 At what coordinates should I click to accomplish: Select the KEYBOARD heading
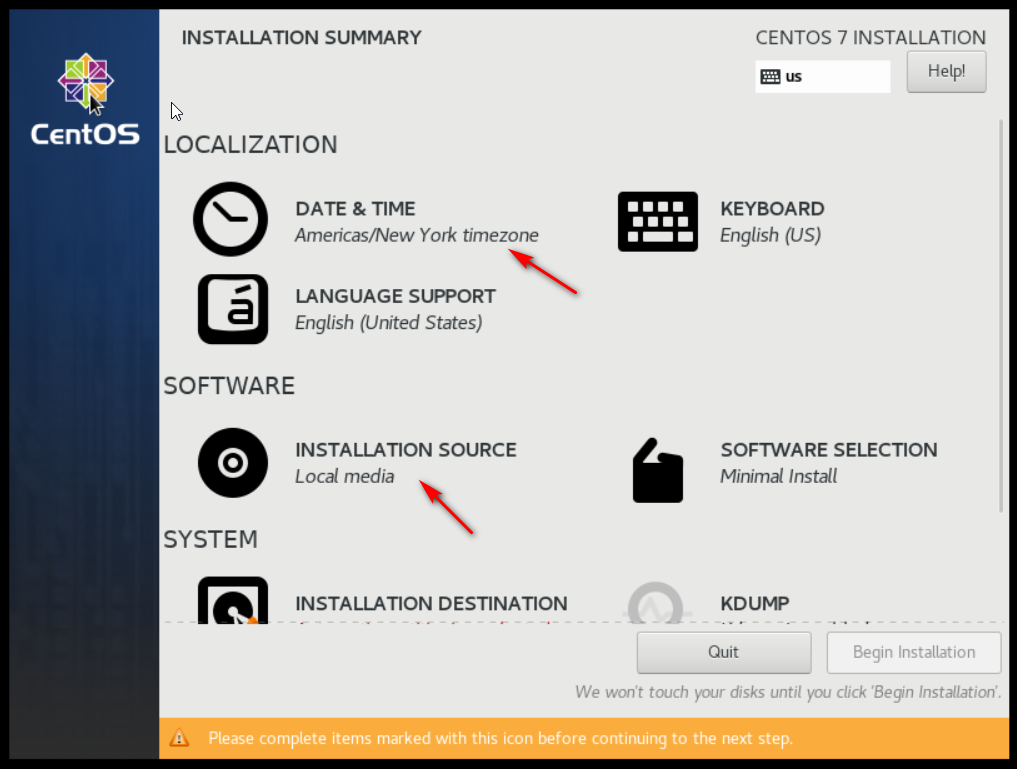pyautogui.click(x=772, y=209)
